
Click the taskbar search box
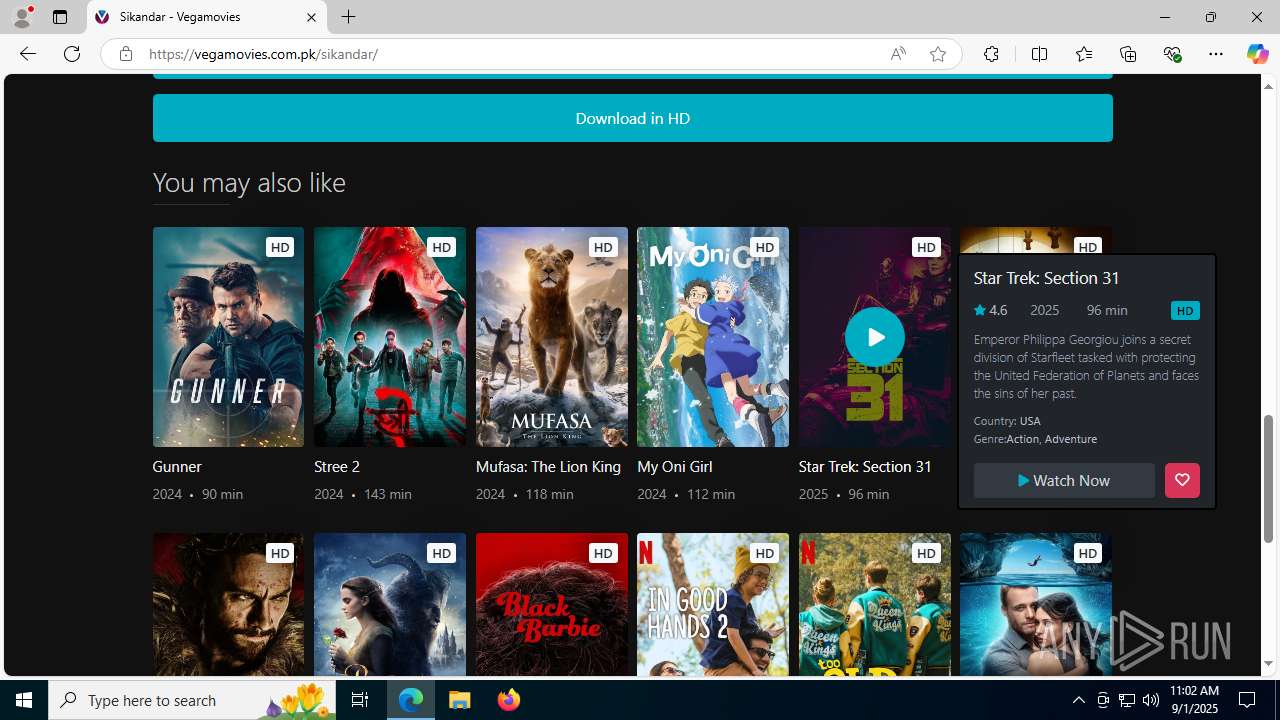point(192,700)
